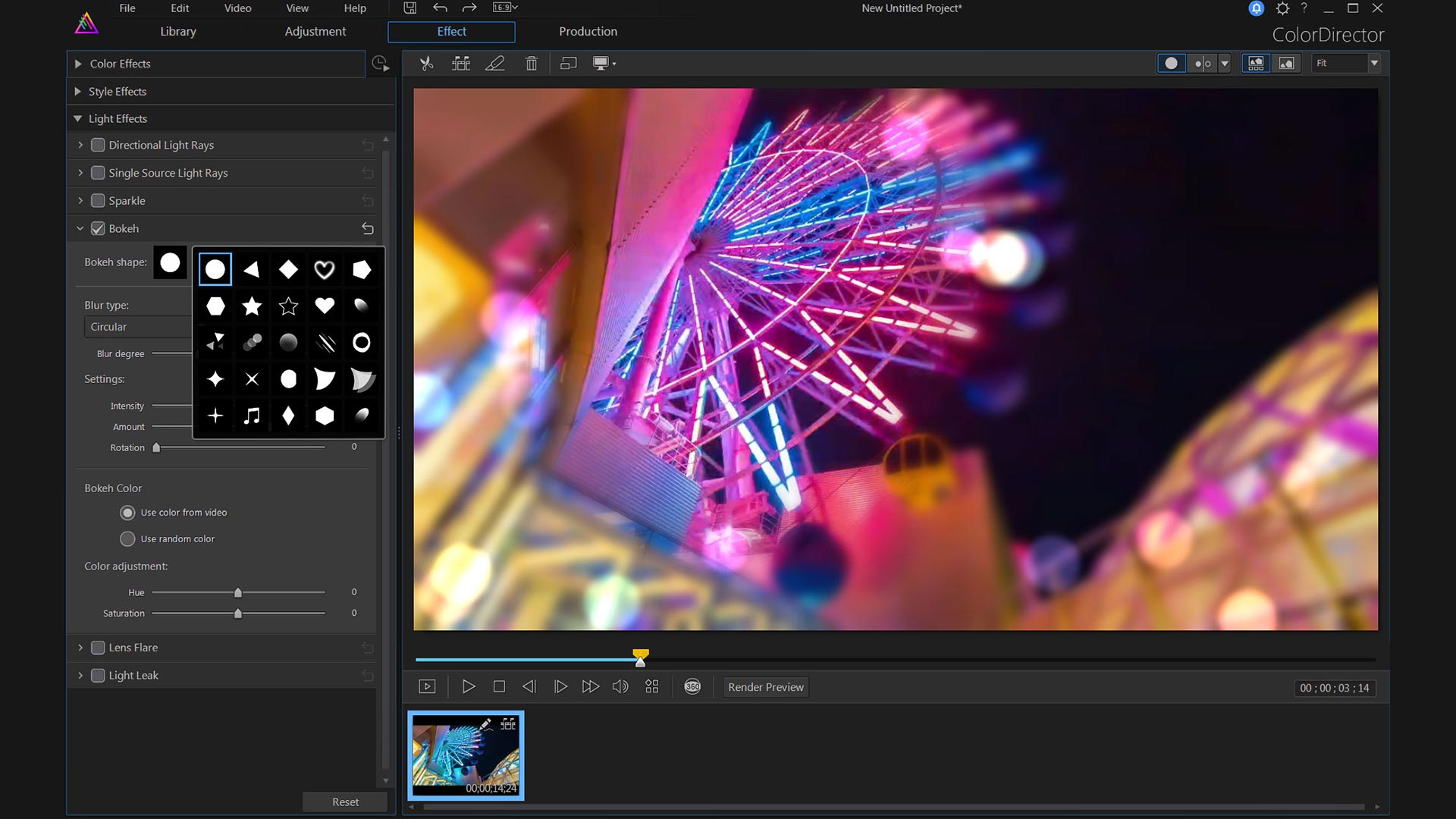Screen dimensions: 1456x819
Task: Click the trash delete icon
Action: tap(531, 64)
